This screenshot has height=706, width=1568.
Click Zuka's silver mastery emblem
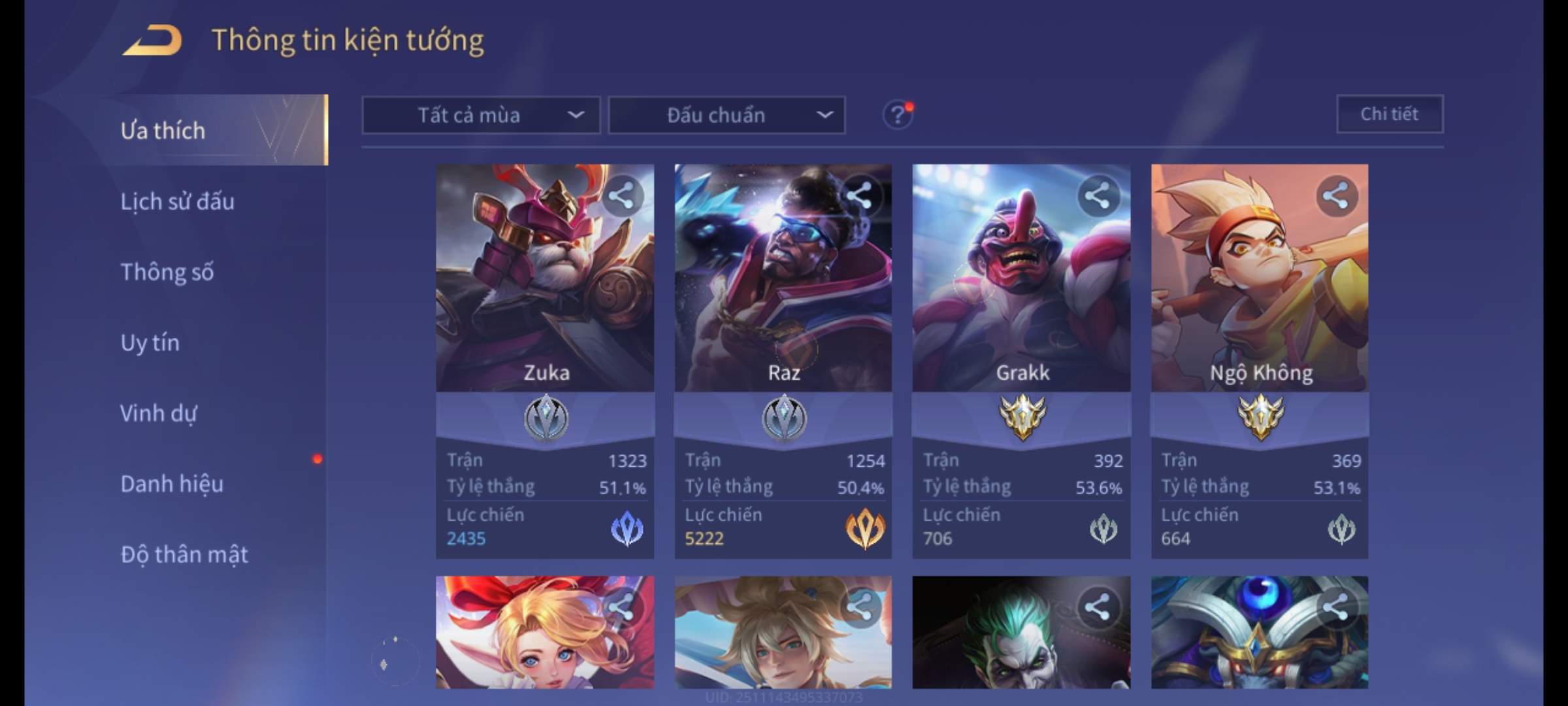click(x=546, y=418)
